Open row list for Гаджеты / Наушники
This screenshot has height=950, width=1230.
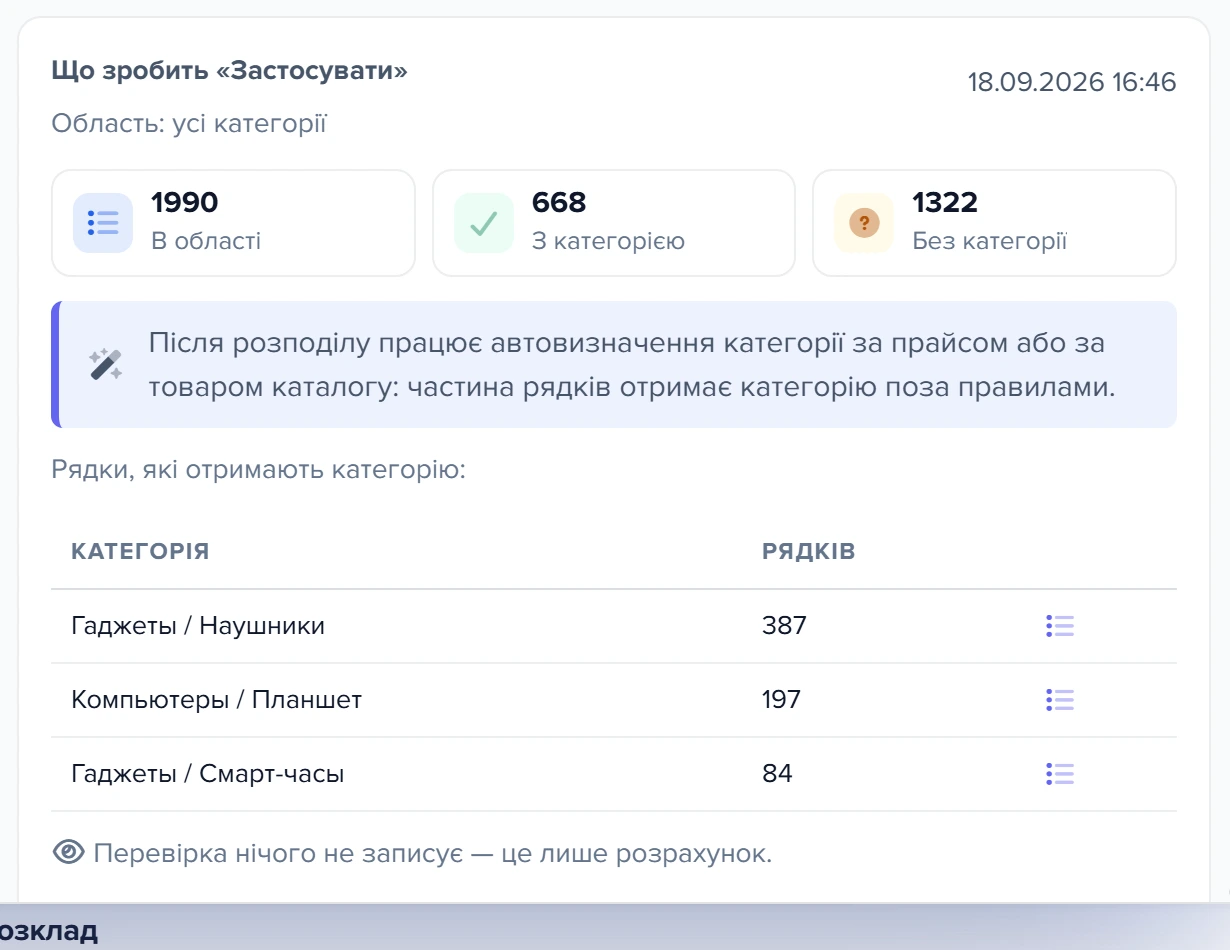1060,626
